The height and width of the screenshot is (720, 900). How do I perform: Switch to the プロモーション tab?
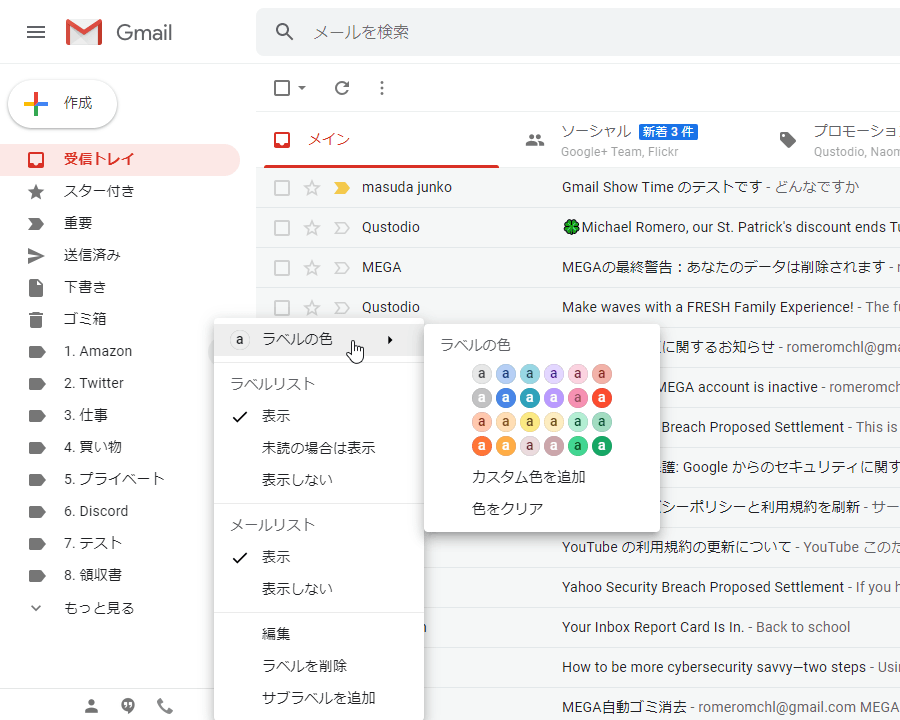pos(833,140)
